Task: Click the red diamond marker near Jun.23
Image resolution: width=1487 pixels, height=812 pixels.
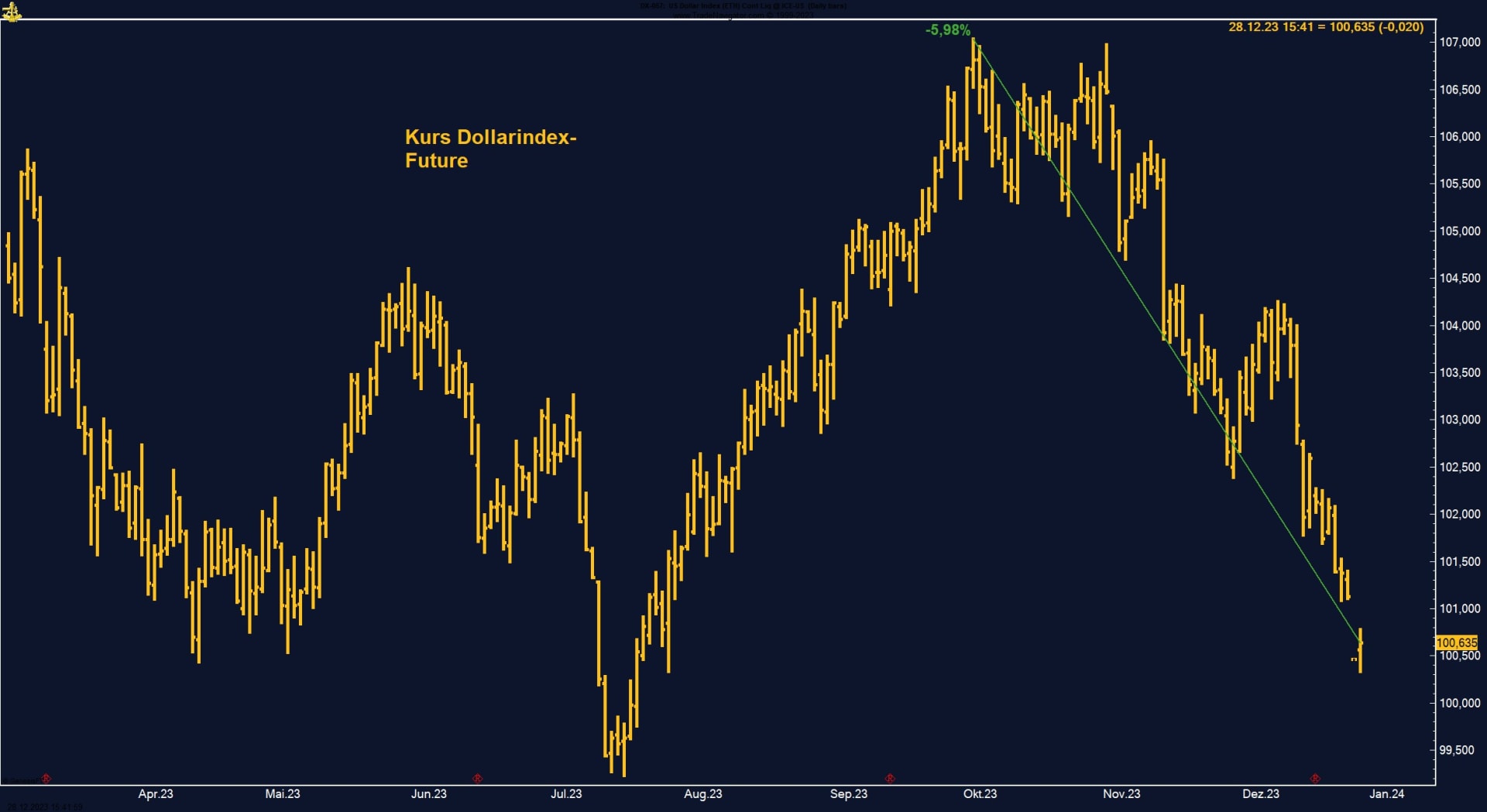Action: click(478, 779)
